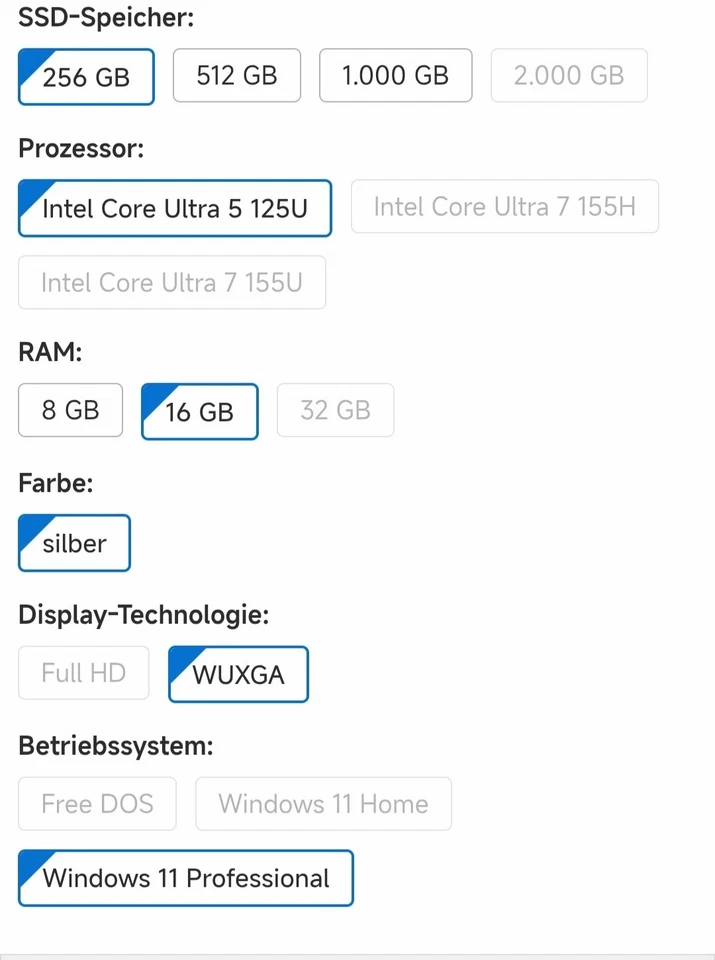Pick the unavailable Intel Core Ultra 7 155U
This screenshot has height=960, width=715.
click(x=171, y=282)
